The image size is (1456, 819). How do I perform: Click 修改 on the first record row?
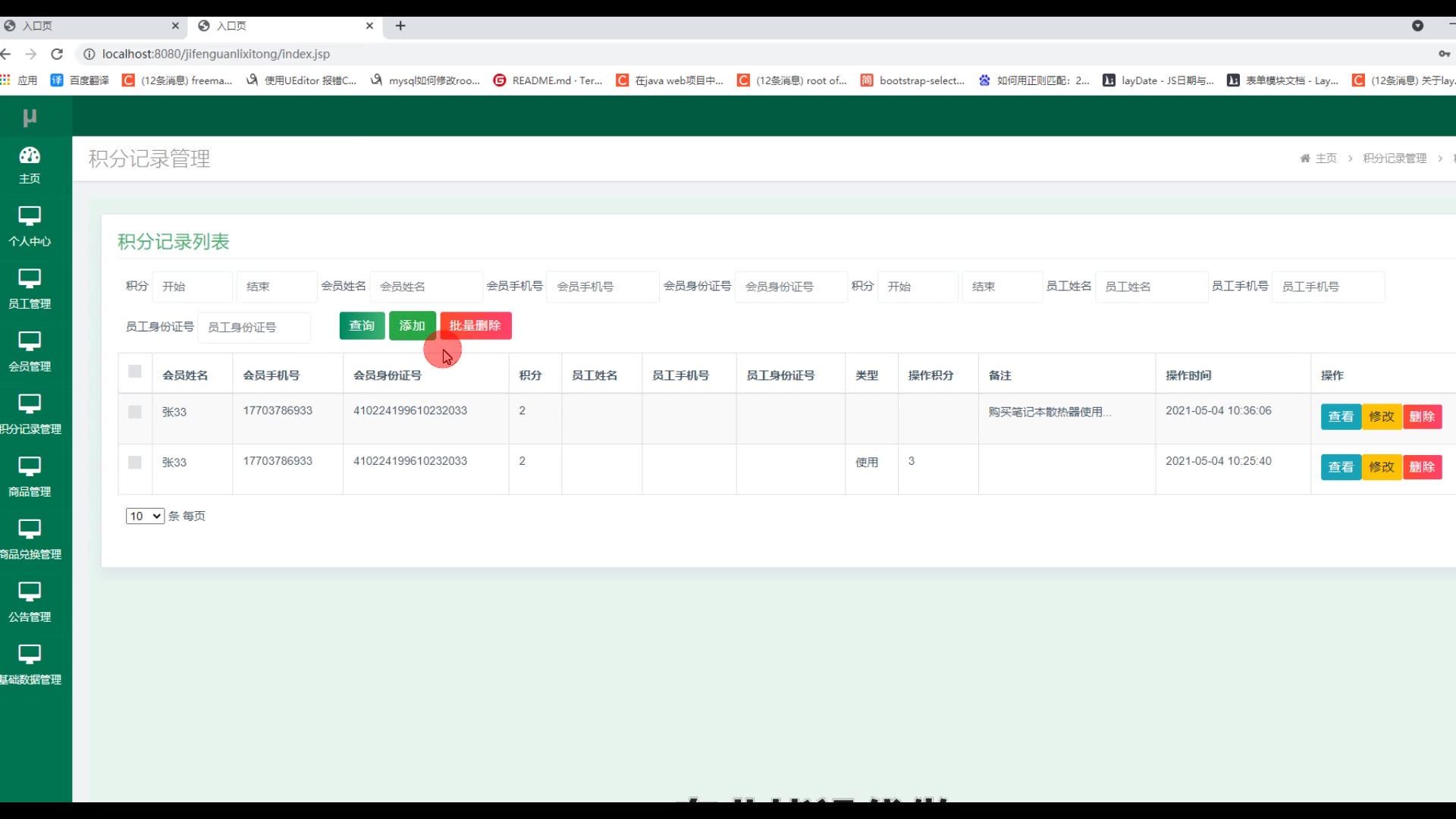coord(1381,417)
